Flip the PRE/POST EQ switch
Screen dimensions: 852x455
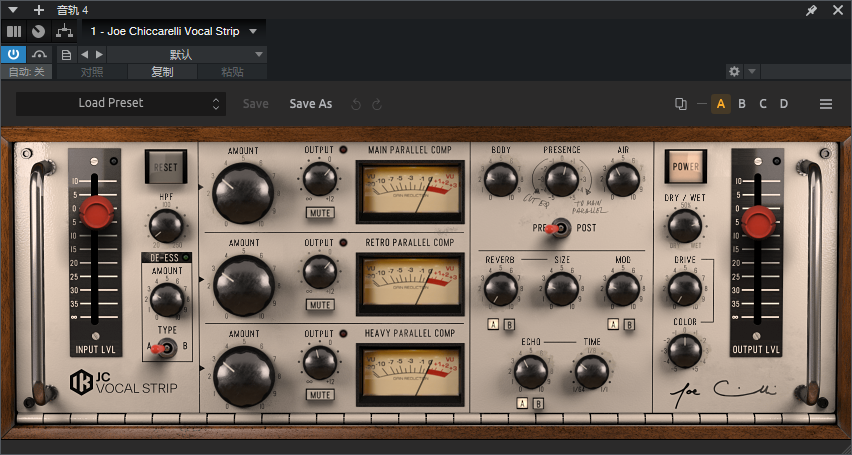click(x=559, y=228)
